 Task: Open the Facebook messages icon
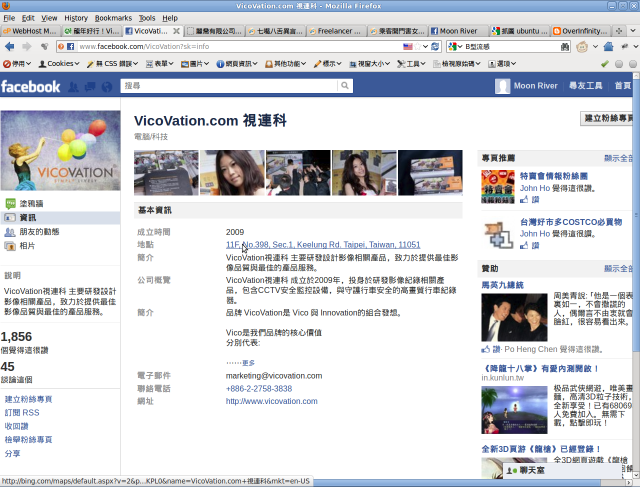[90, 87]
